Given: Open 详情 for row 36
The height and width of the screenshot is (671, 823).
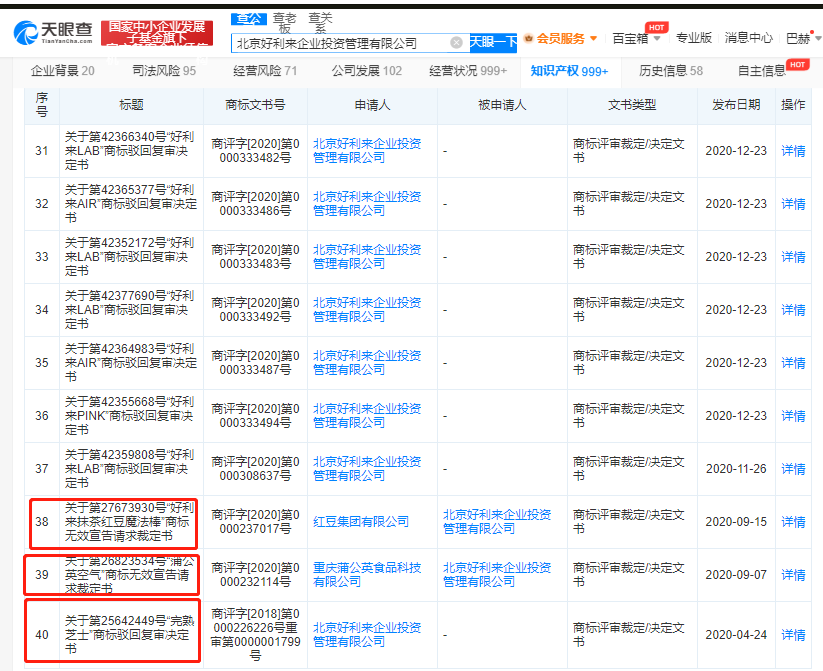Looking at the screenshot, I should point(793,416).
